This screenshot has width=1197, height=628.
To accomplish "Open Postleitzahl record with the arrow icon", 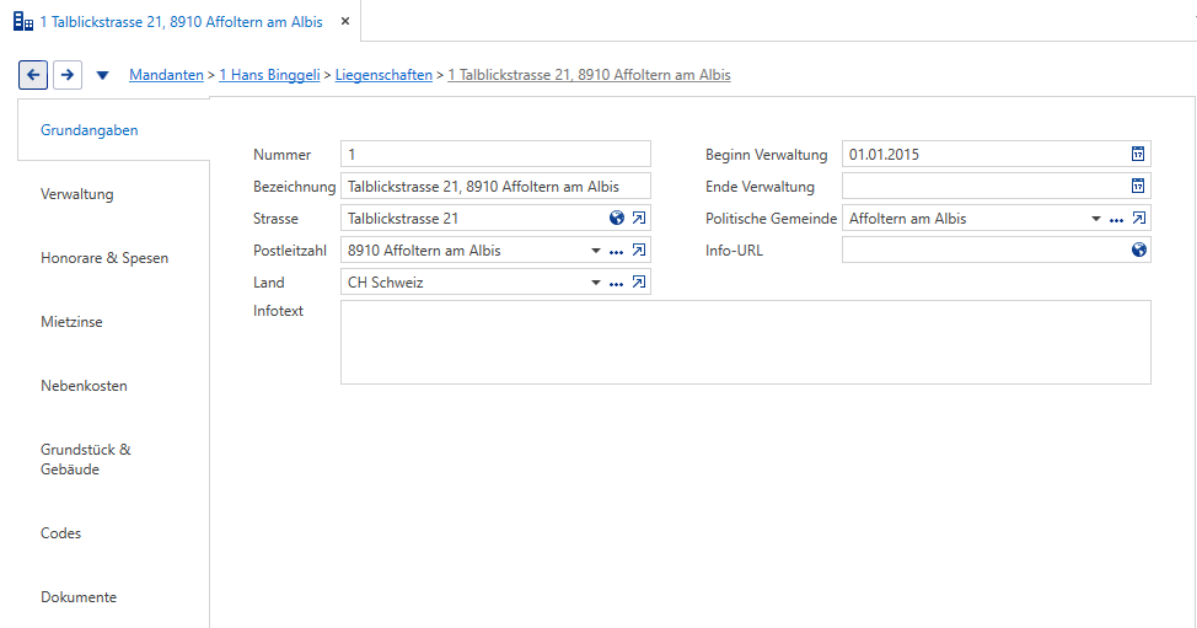I will 639,250.
